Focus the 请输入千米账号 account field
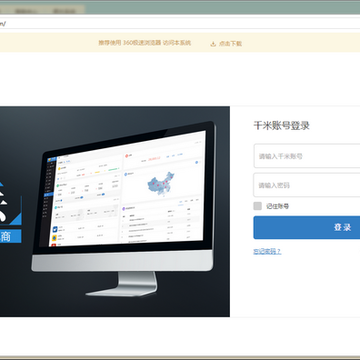 307,156
